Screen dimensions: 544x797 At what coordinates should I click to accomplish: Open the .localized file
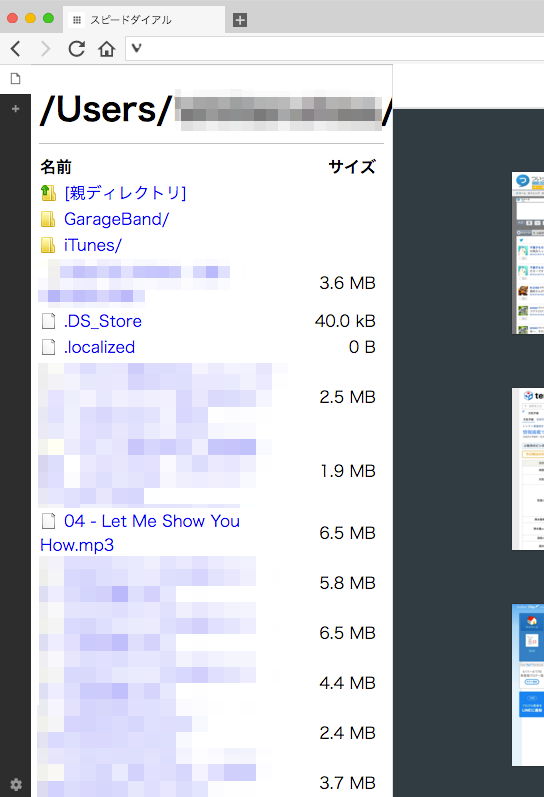point(99,347)
